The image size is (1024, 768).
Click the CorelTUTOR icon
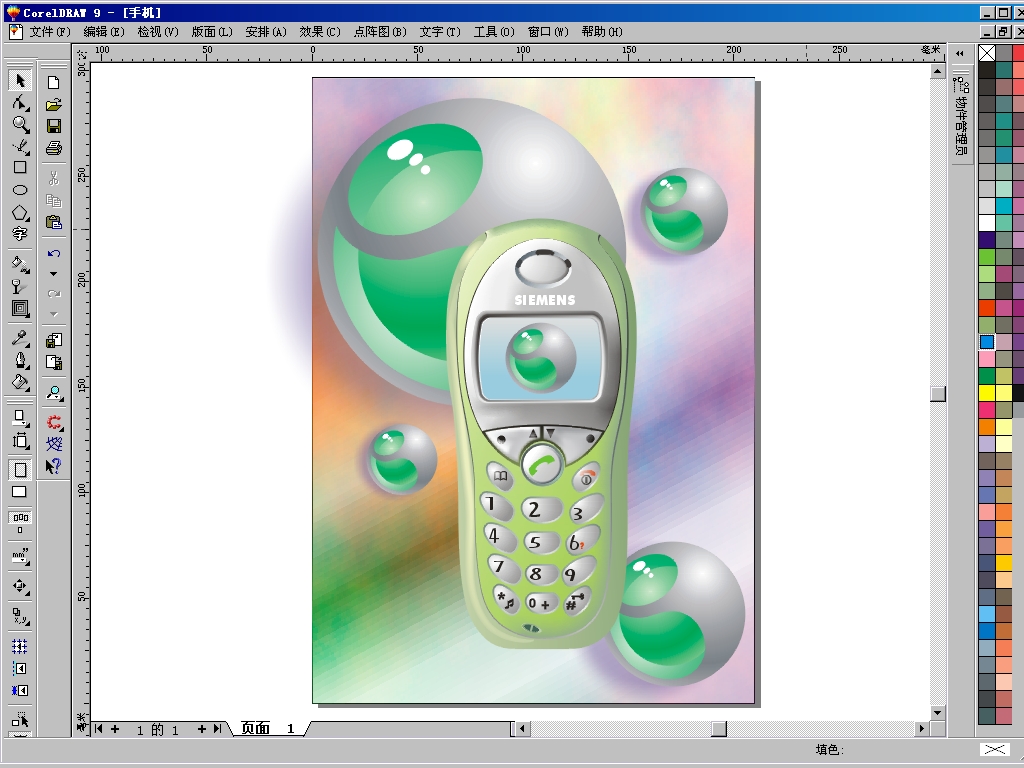54,444
